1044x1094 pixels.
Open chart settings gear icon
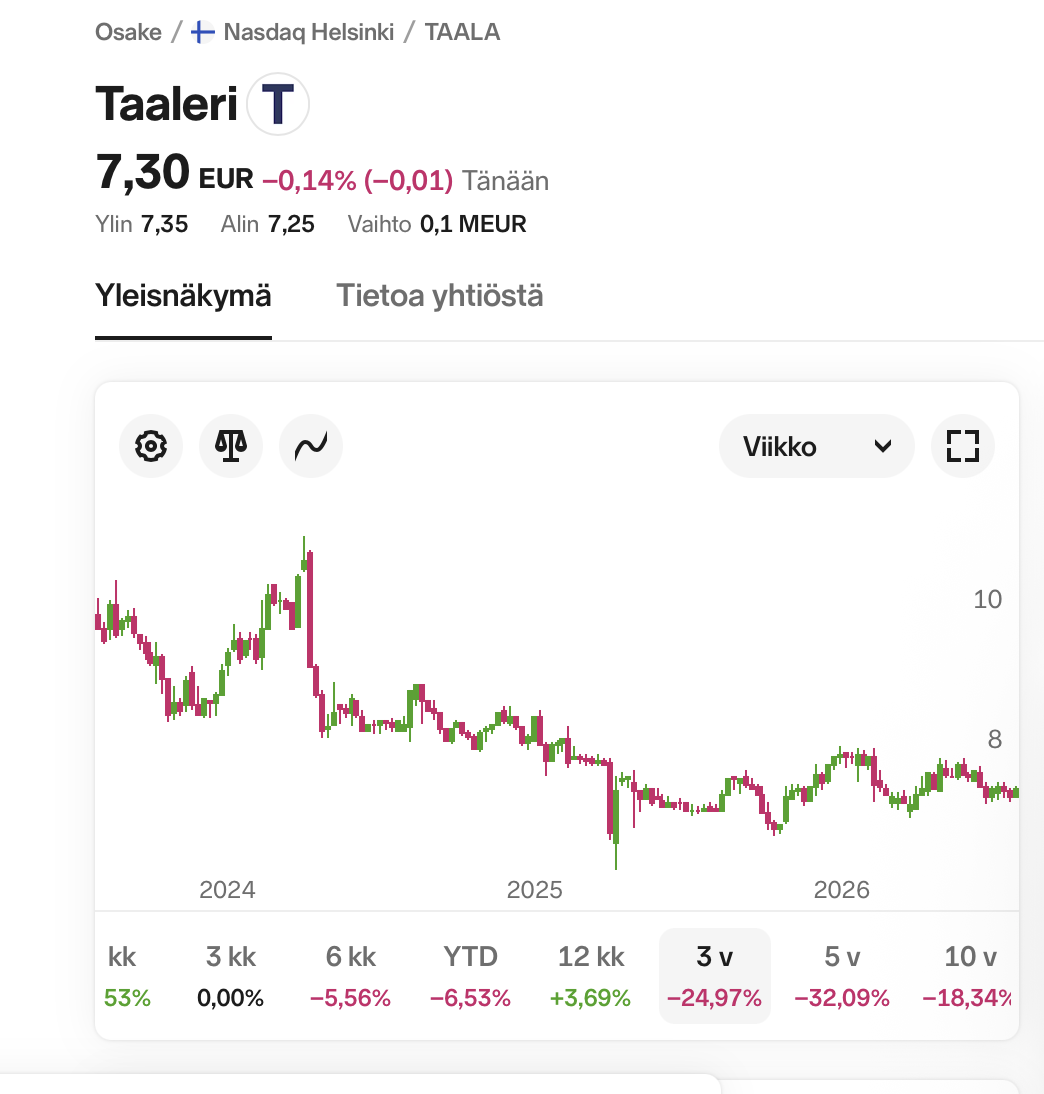(x=151, y=446)
